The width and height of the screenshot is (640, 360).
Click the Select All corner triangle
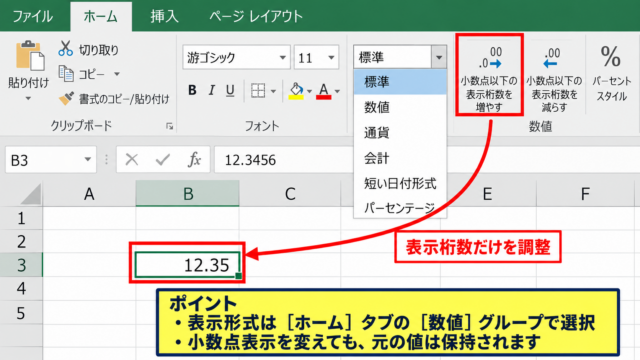tap(31, 194)
